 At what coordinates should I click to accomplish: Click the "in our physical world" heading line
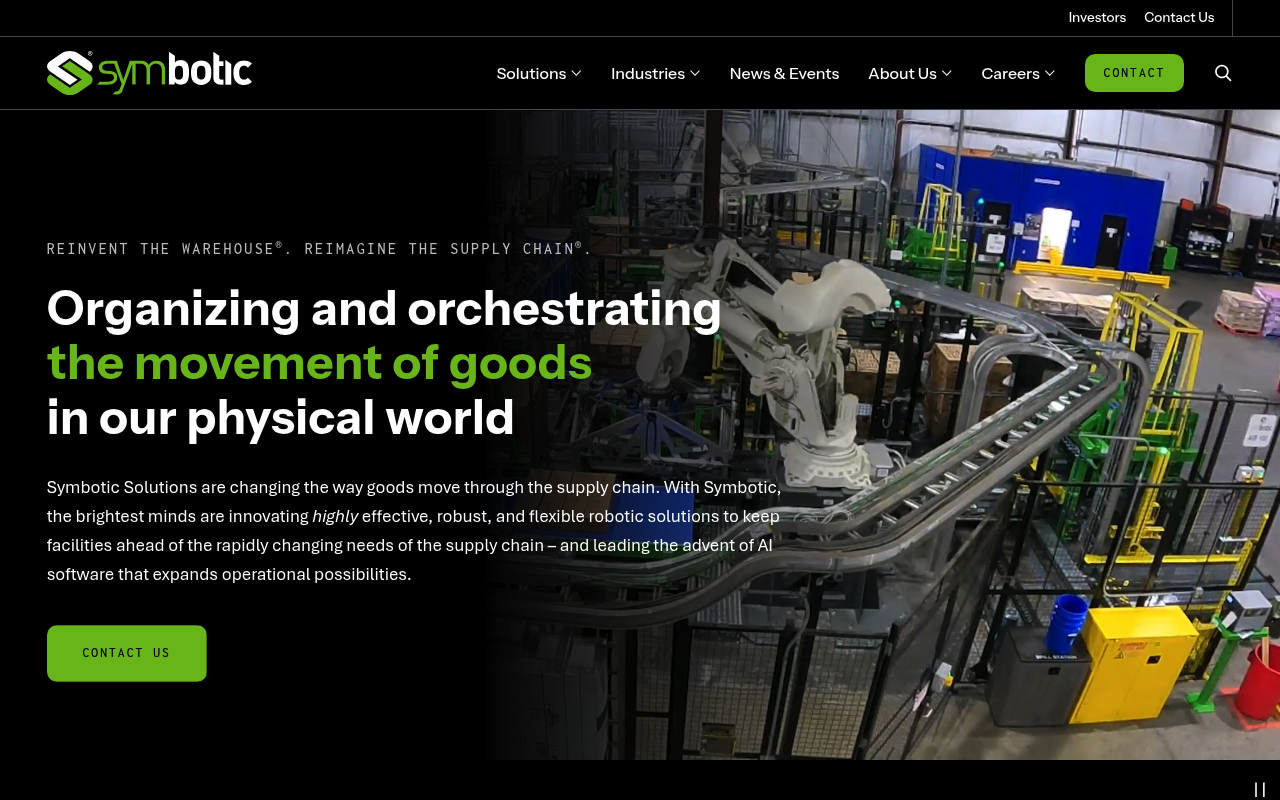(x=281, y=417)
